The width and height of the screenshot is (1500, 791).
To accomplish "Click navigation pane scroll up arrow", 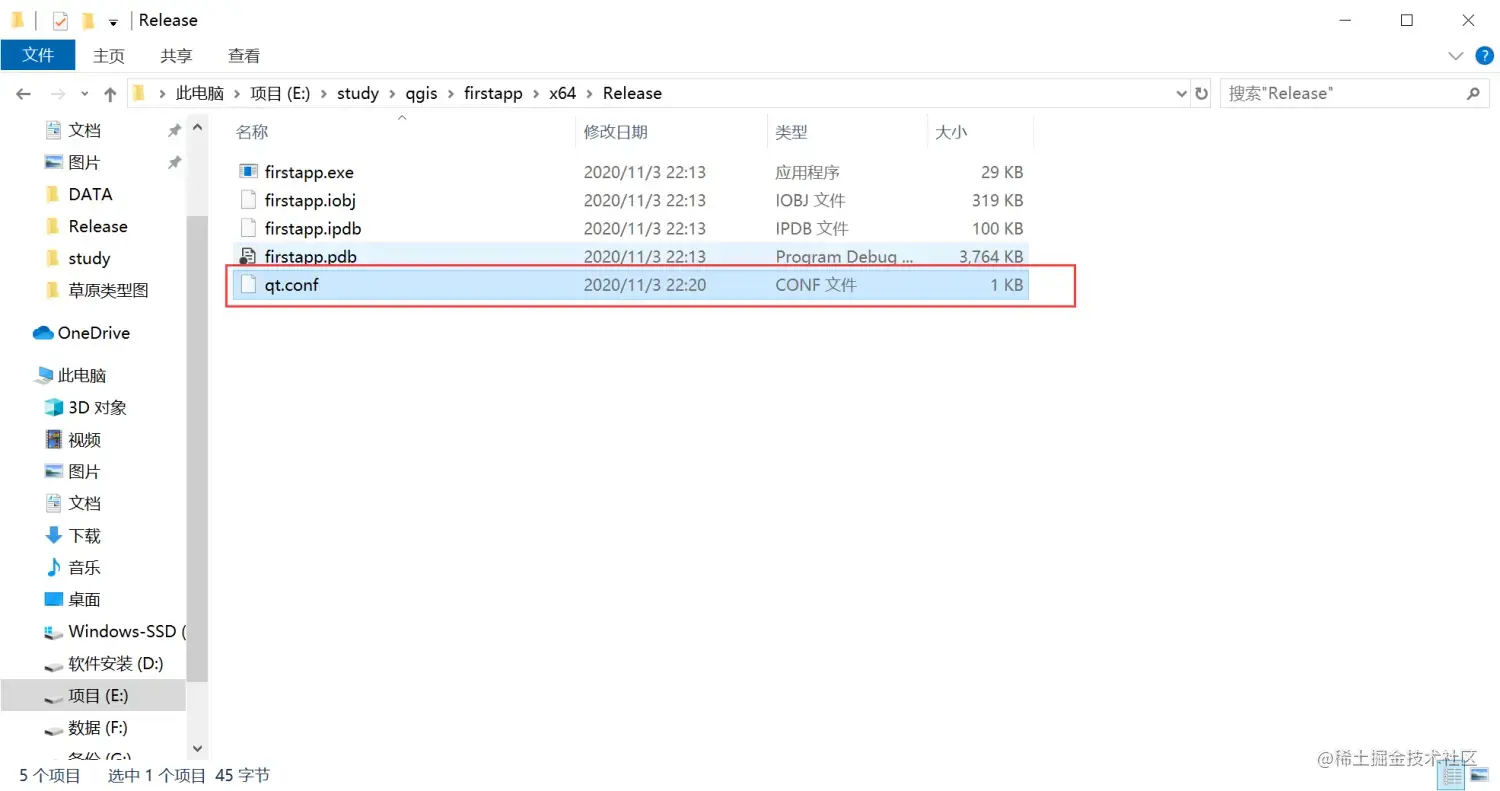I will [197, 127].
